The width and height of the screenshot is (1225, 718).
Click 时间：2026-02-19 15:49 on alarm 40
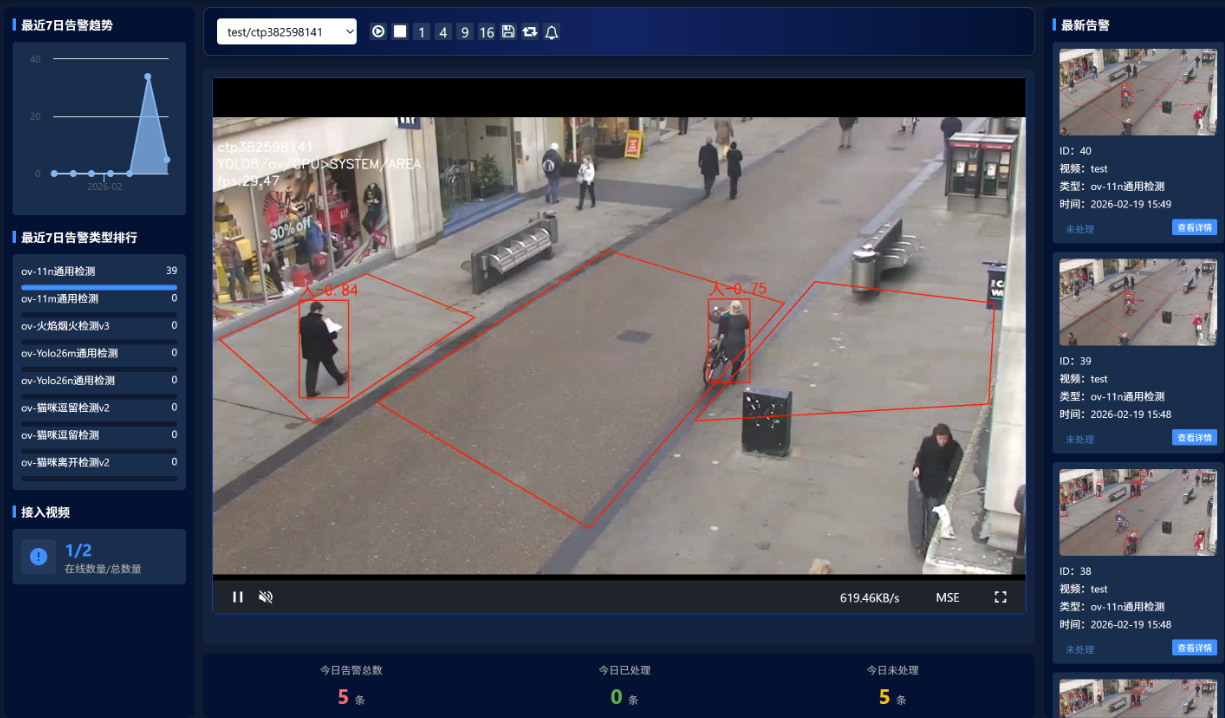1115,204
